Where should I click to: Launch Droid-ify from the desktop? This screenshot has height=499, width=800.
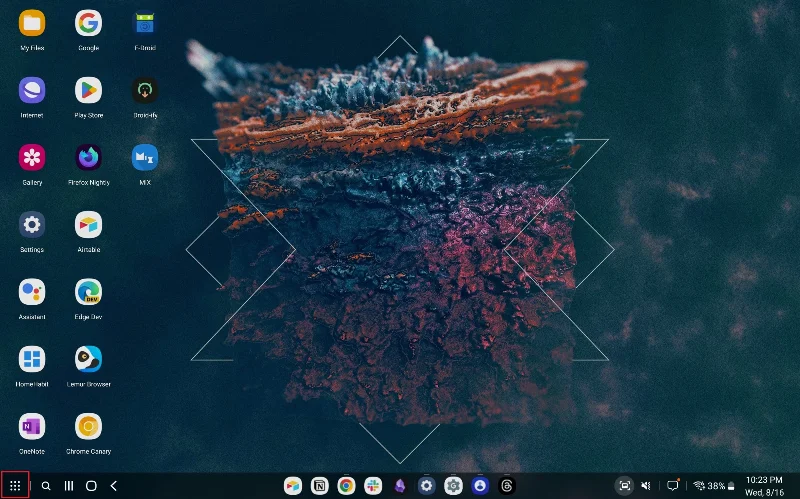[x=145, y=90]
